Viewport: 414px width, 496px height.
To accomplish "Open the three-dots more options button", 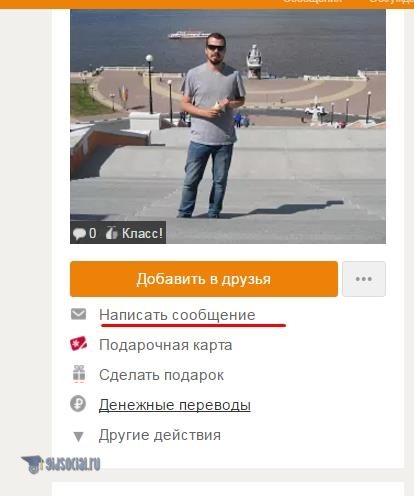I will point(364,279).
